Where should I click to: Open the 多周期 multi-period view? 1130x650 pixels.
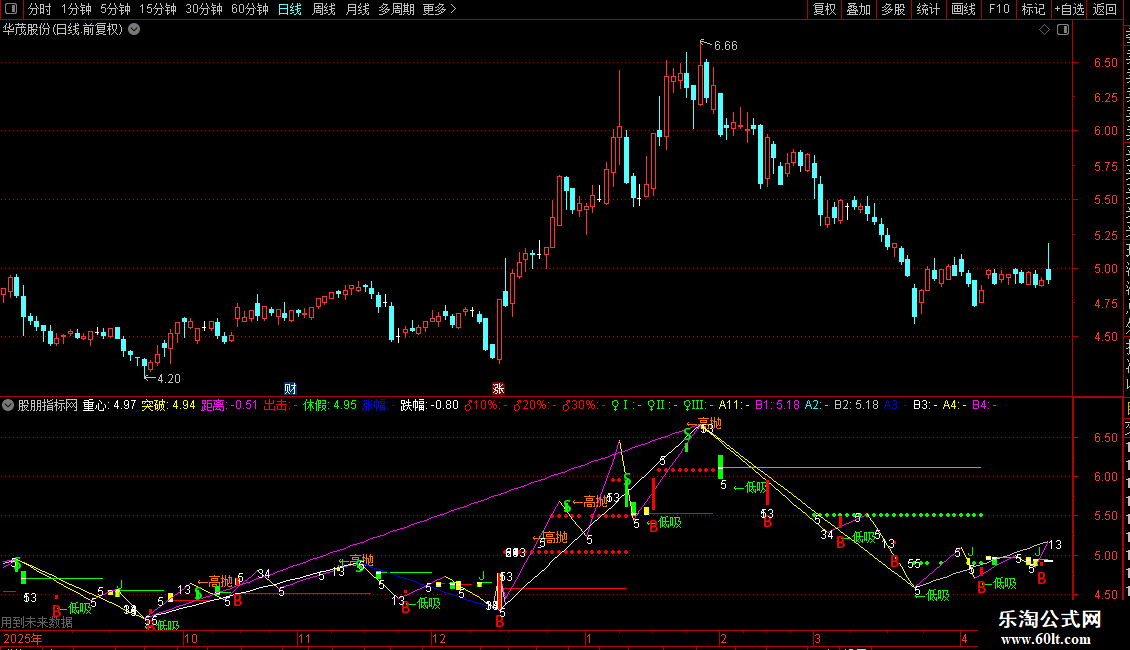[396, 9]
